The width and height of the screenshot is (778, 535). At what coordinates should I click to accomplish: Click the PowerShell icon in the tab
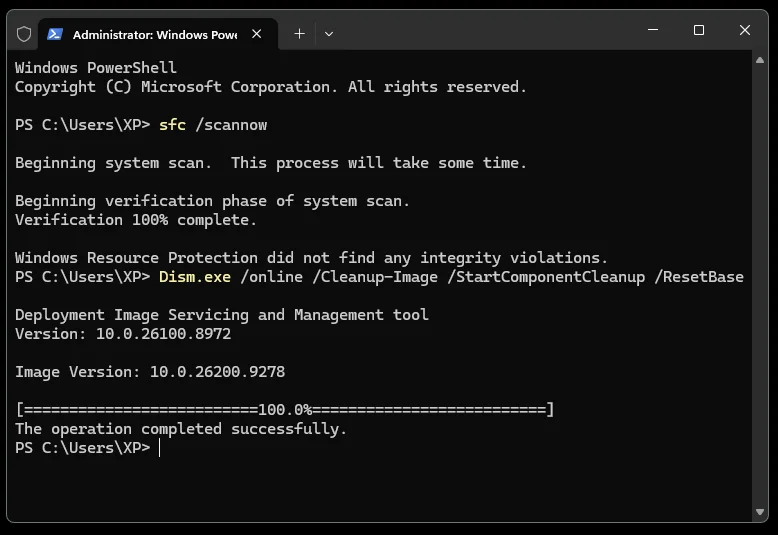coord(55,34)
